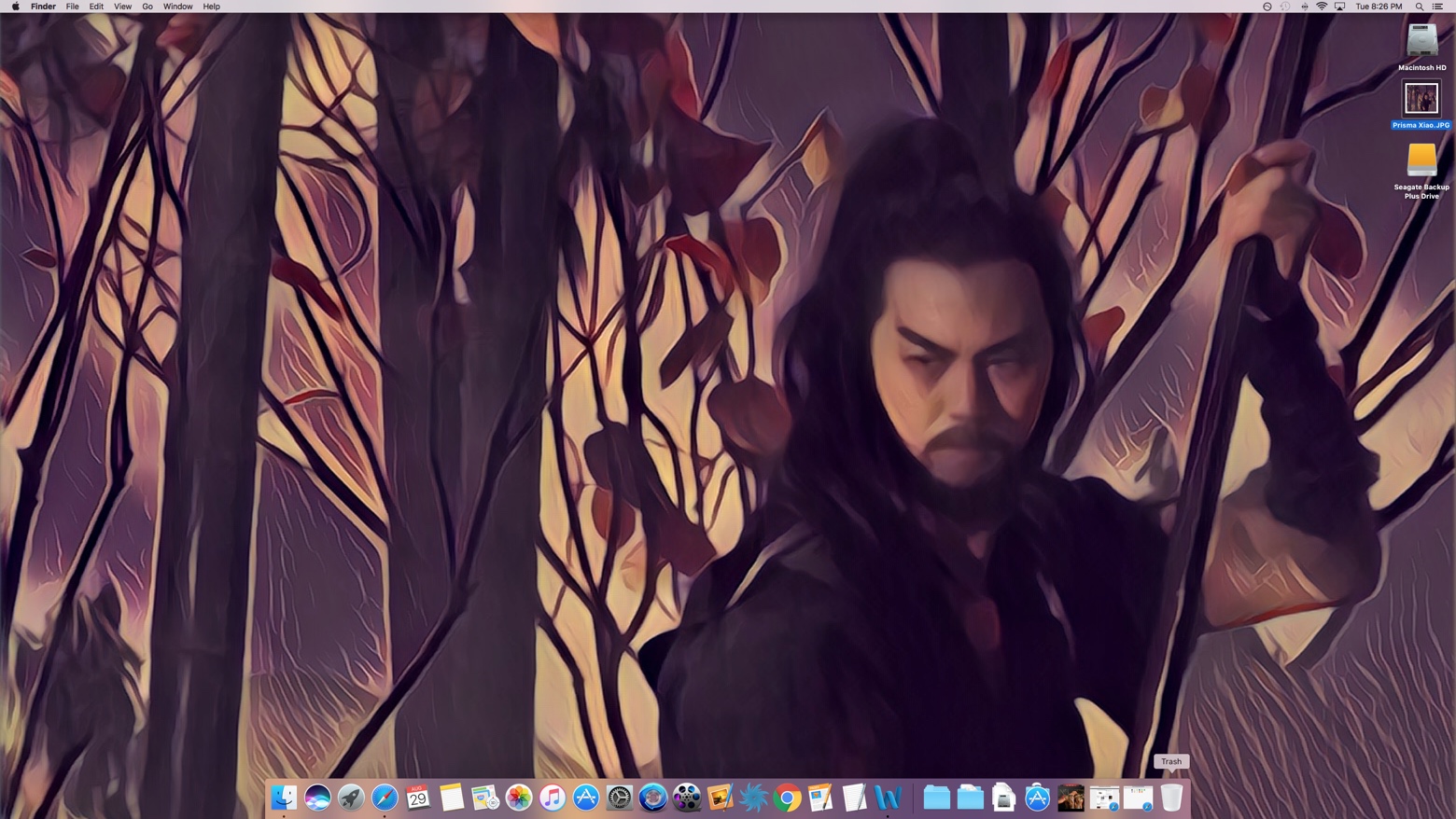
Task: Launch iTunes music note icon
Action: 553,798
